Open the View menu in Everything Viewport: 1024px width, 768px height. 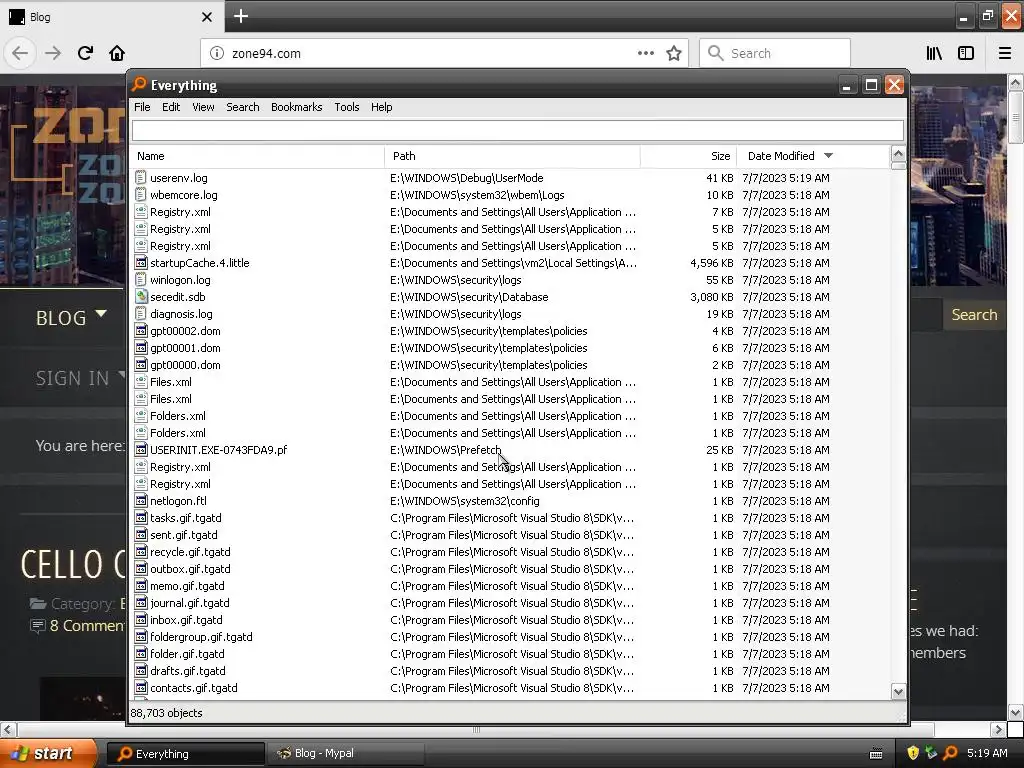point(203,107)
